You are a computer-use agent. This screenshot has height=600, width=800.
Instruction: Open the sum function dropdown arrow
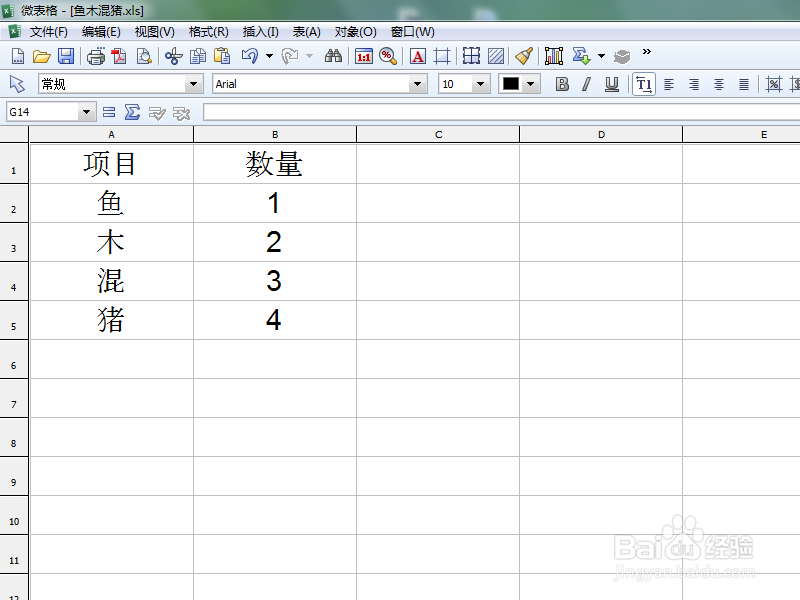pyautogui.click(x=602, y=56)
